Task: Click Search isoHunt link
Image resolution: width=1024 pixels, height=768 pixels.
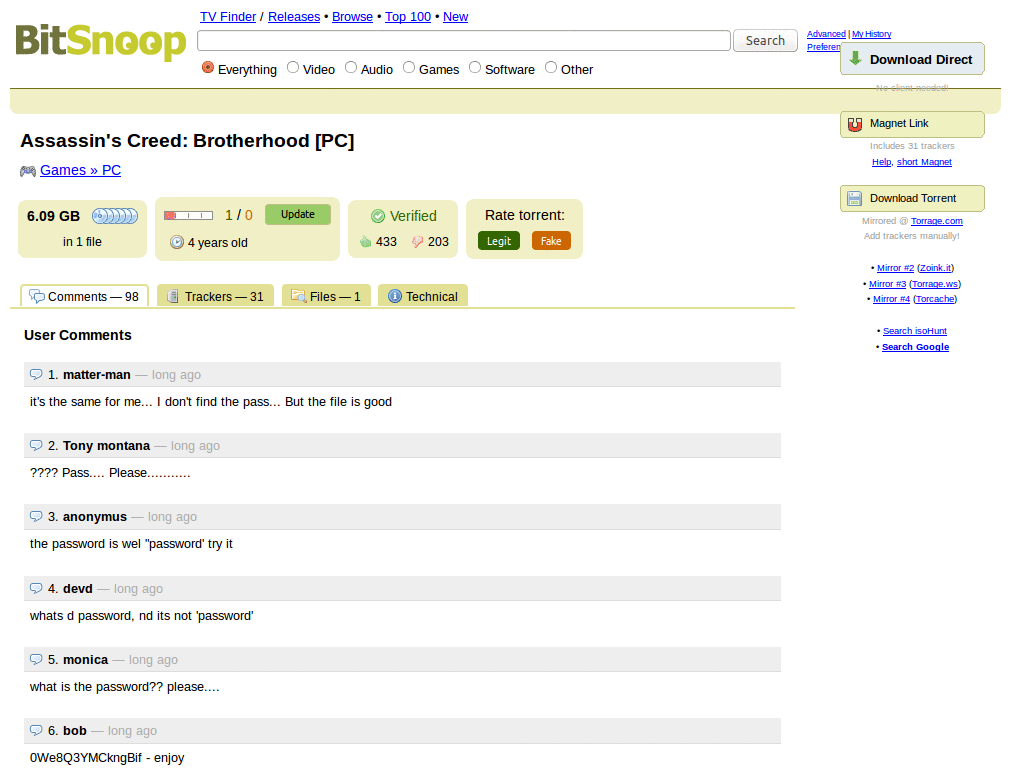Action: (x=915, y=331)
